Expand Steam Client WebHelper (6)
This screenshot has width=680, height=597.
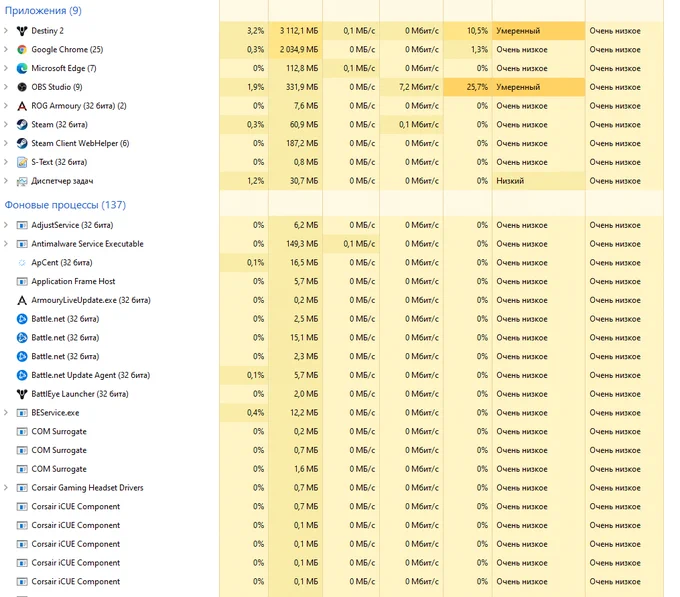coord(6,143)
